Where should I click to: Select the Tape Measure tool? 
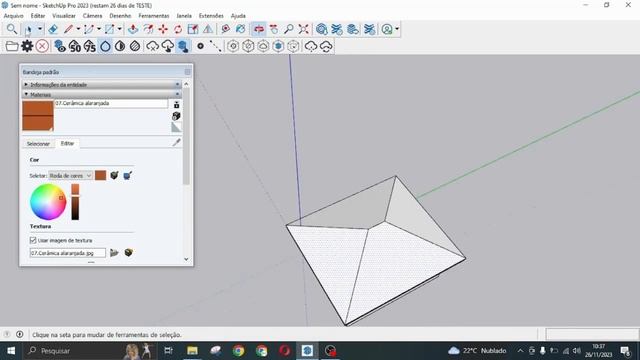coord(225,29)
